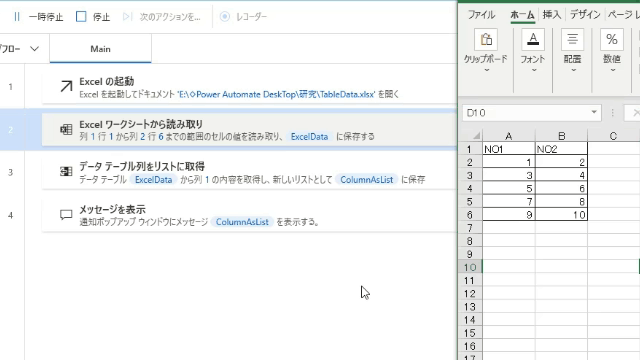The image size is (640, 360).
Task: Select cell A4 containing 5
Action: 509,188
